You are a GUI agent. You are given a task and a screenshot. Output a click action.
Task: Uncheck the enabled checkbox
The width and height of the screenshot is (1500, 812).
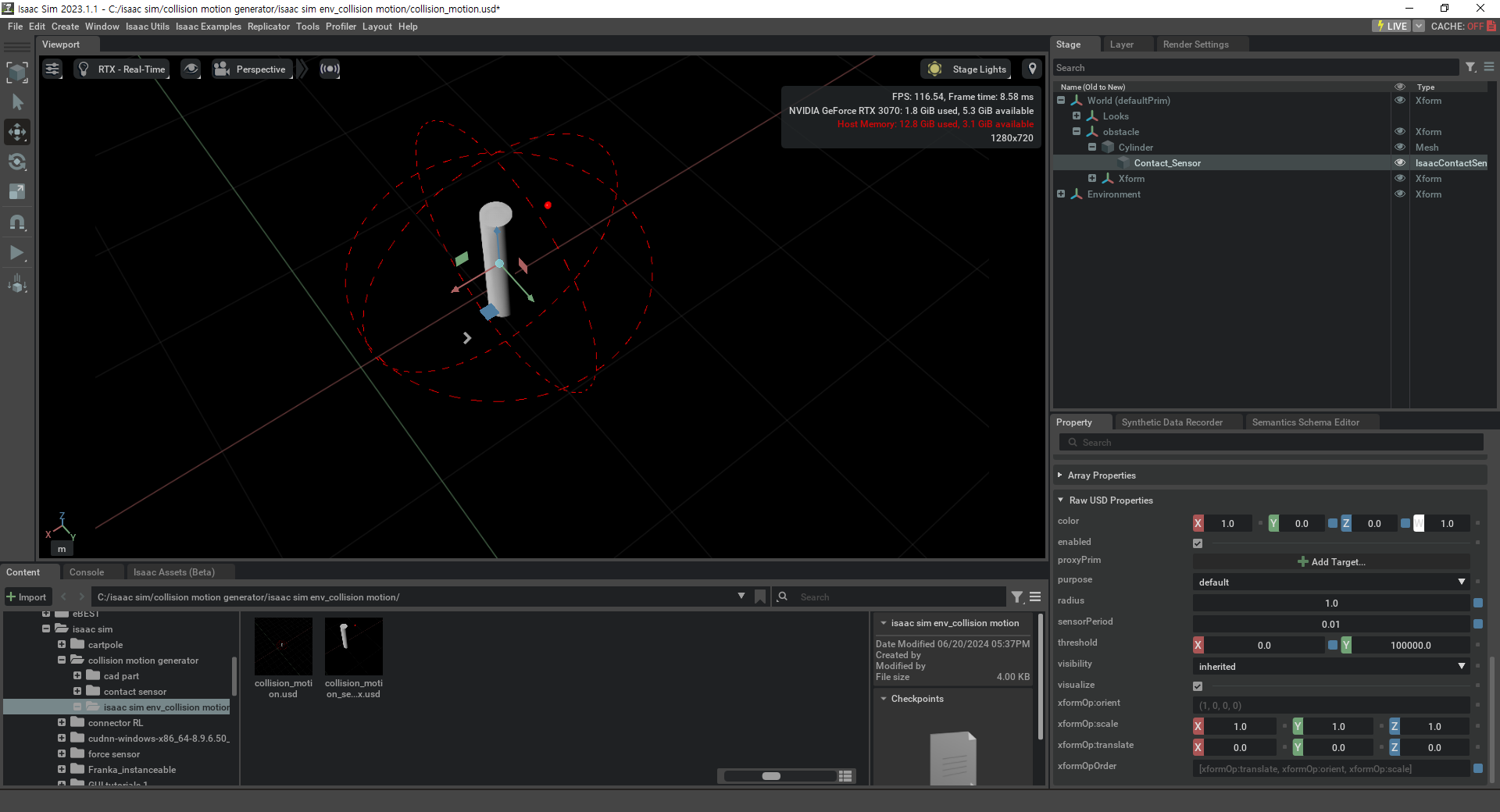[x=1198, y=543]
